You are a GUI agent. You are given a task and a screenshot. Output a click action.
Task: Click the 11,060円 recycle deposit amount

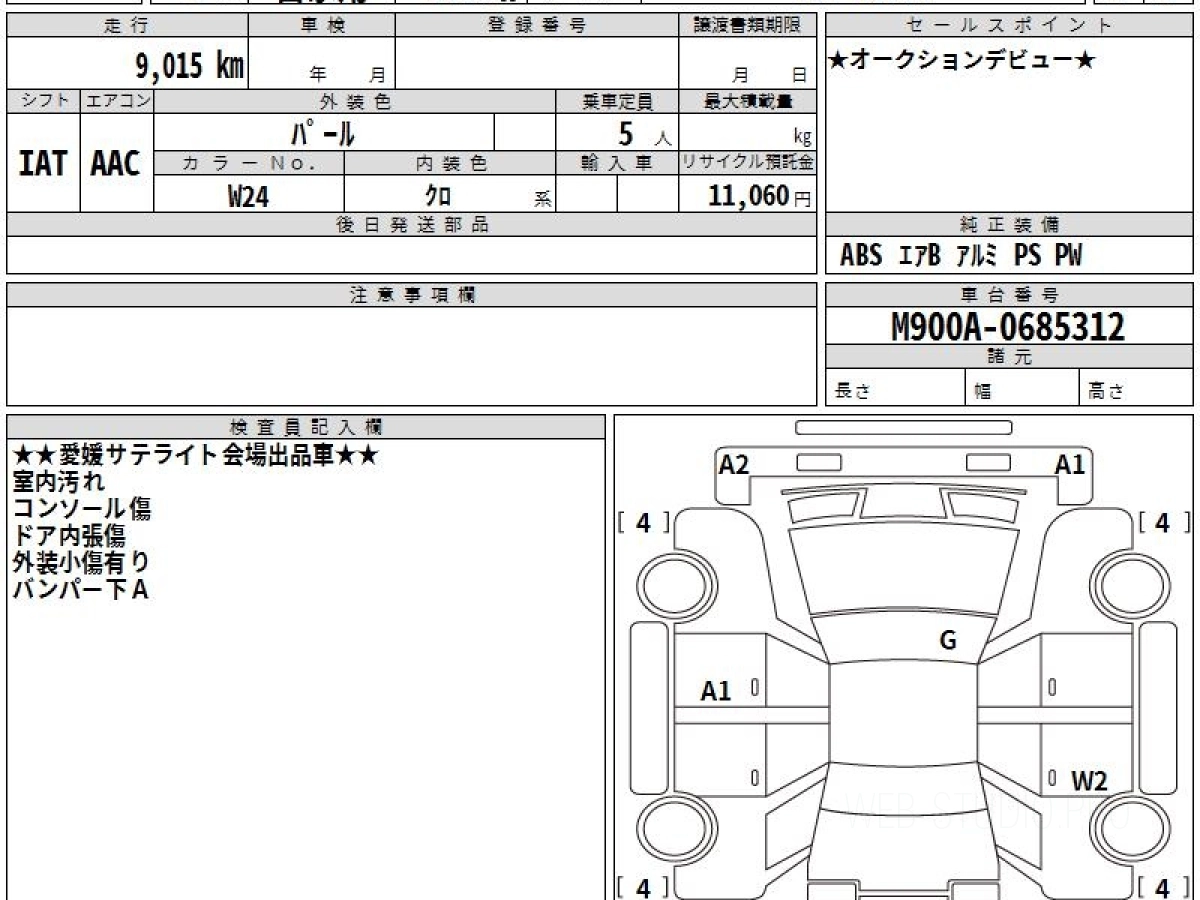[x=759, y=195]
